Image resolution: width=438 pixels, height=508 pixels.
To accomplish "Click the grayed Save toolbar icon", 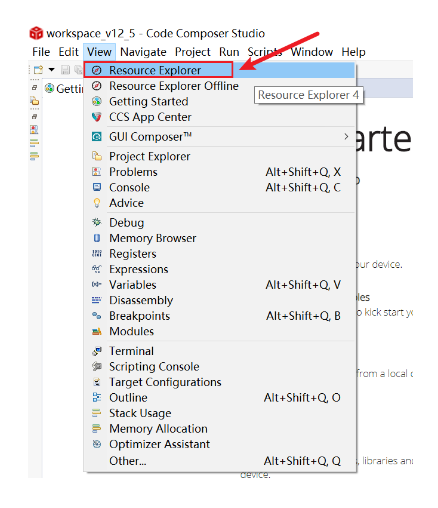I will pyautogui.click(x=65, y=70).
